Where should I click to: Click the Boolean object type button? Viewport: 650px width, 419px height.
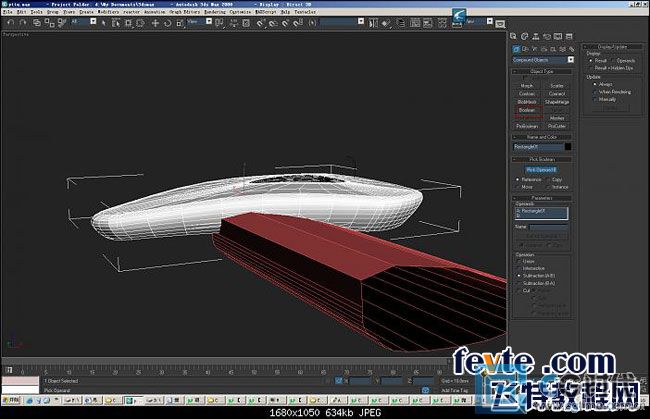[x=527, y=110]
